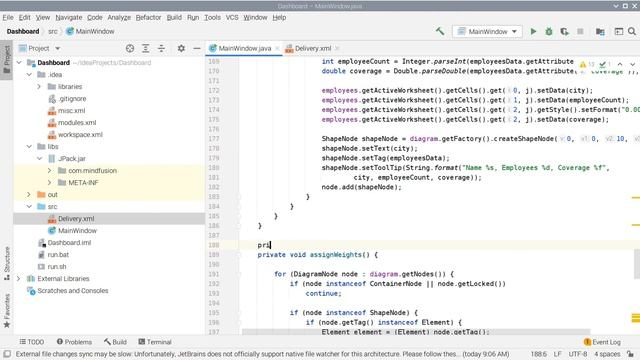
Task: Expand the out folder
Action: 29,195
